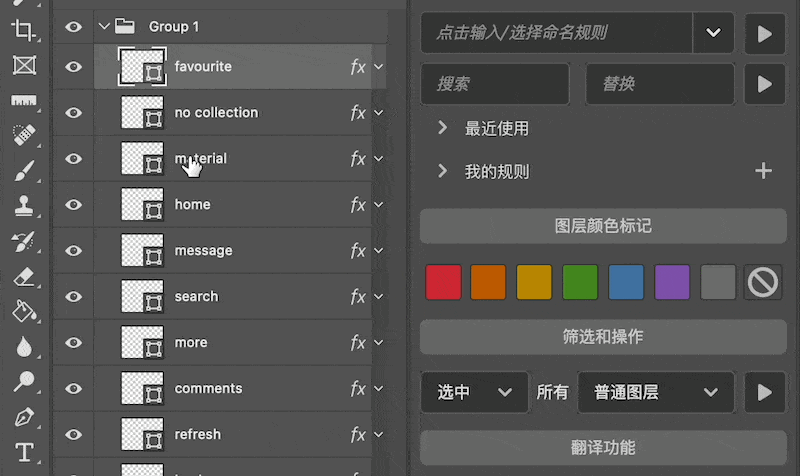Screen dimensions: 800x476
Task: Choose the red layer color swatch
Action: (x=443, y=282)
